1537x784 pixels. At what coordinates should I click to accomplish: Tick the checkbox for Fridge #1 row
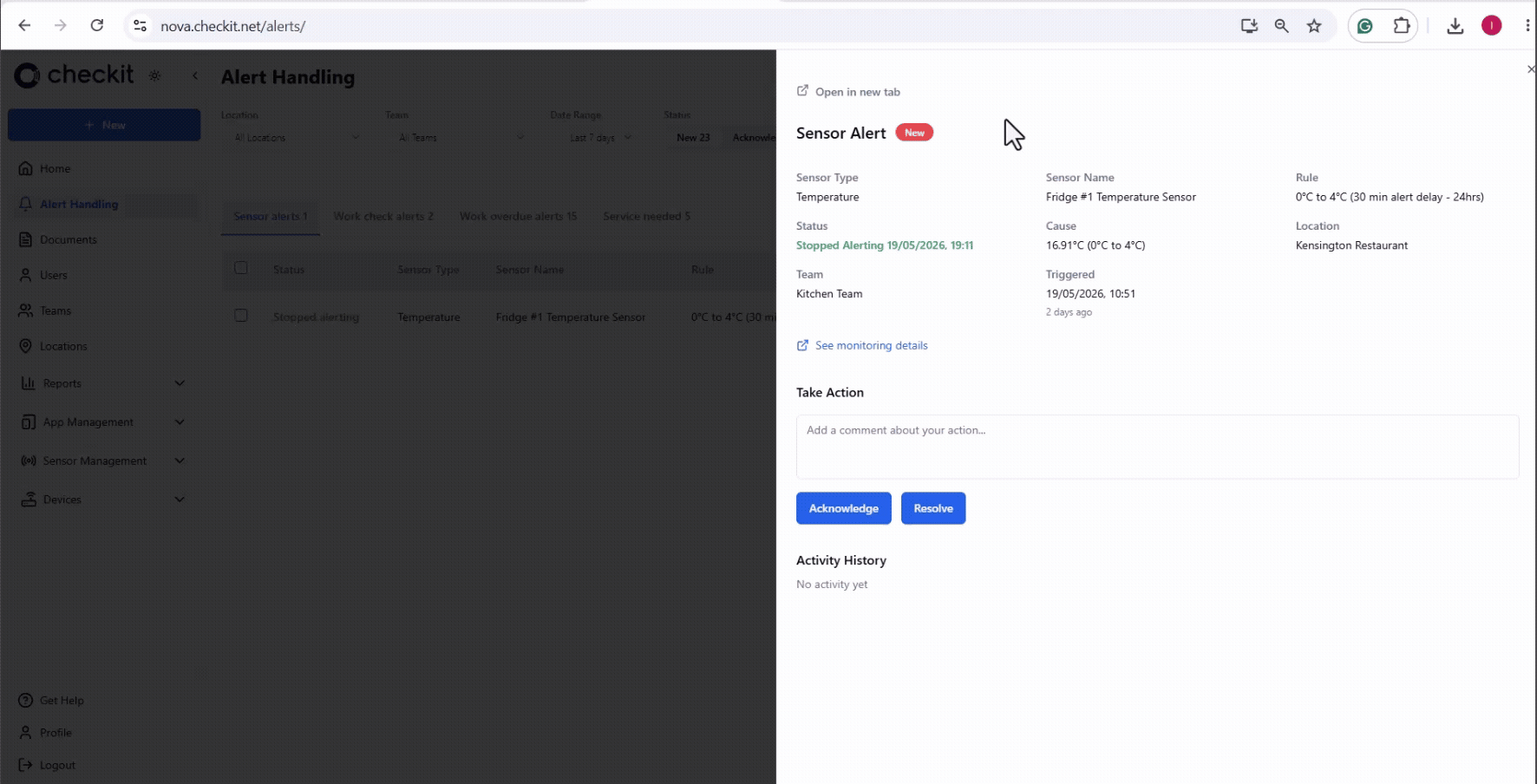241,316
